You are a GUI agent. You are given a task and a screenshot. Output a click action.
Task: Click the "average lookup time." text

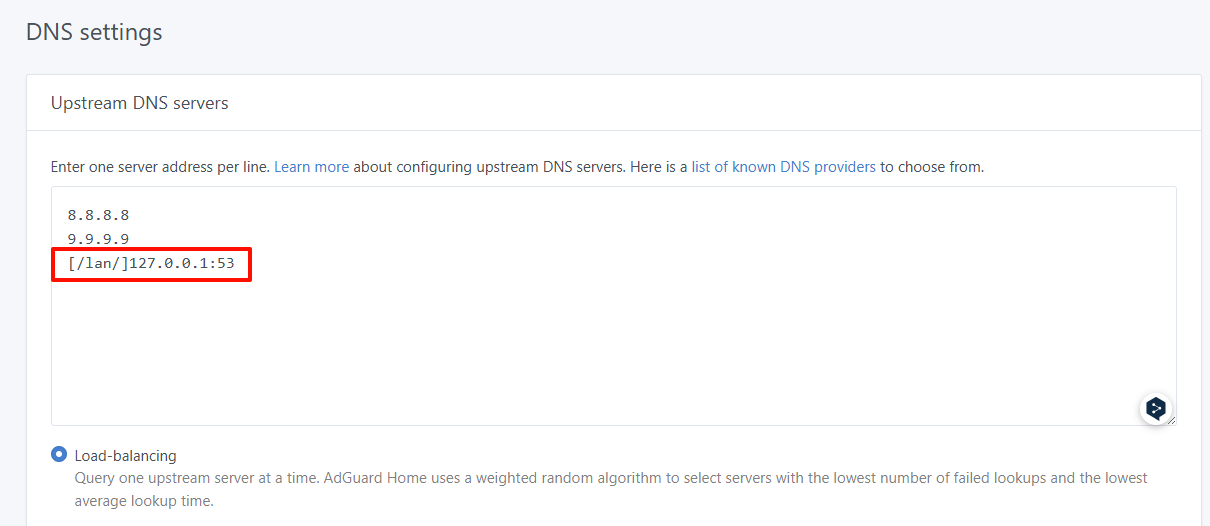point(144,501)
